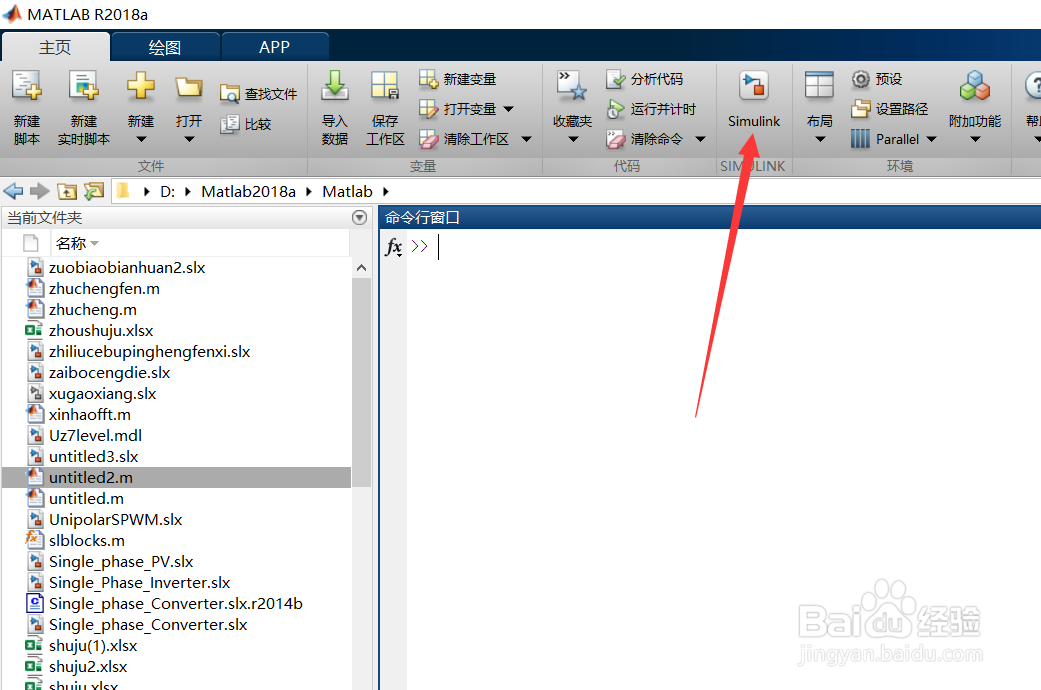Viewport: 1041px width, 690px height.
Task: Click New Variable (新建变量)
Action: click(x=458, y=79)
